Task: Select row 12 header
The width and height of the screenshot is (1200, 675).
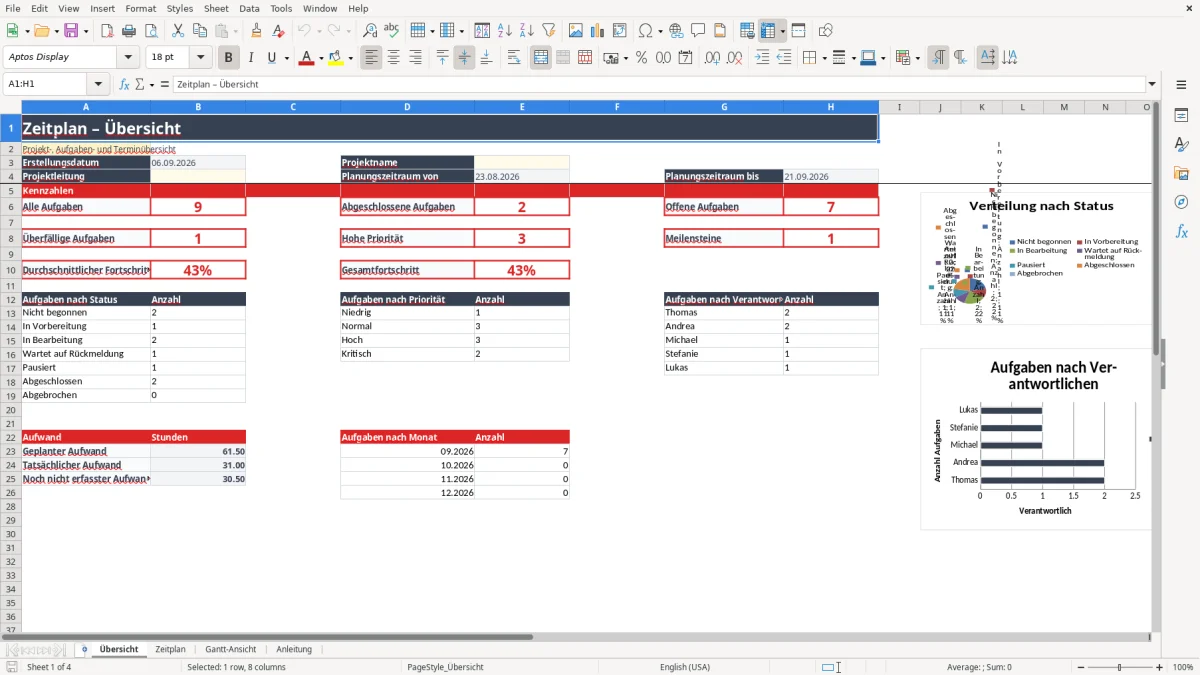Action: 10,299
